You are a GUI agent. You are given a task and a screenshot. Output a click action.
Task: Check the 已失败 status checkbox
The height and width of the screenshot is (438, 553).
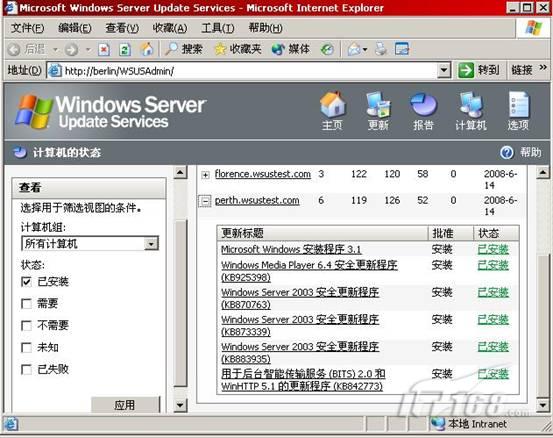point(26,369)
